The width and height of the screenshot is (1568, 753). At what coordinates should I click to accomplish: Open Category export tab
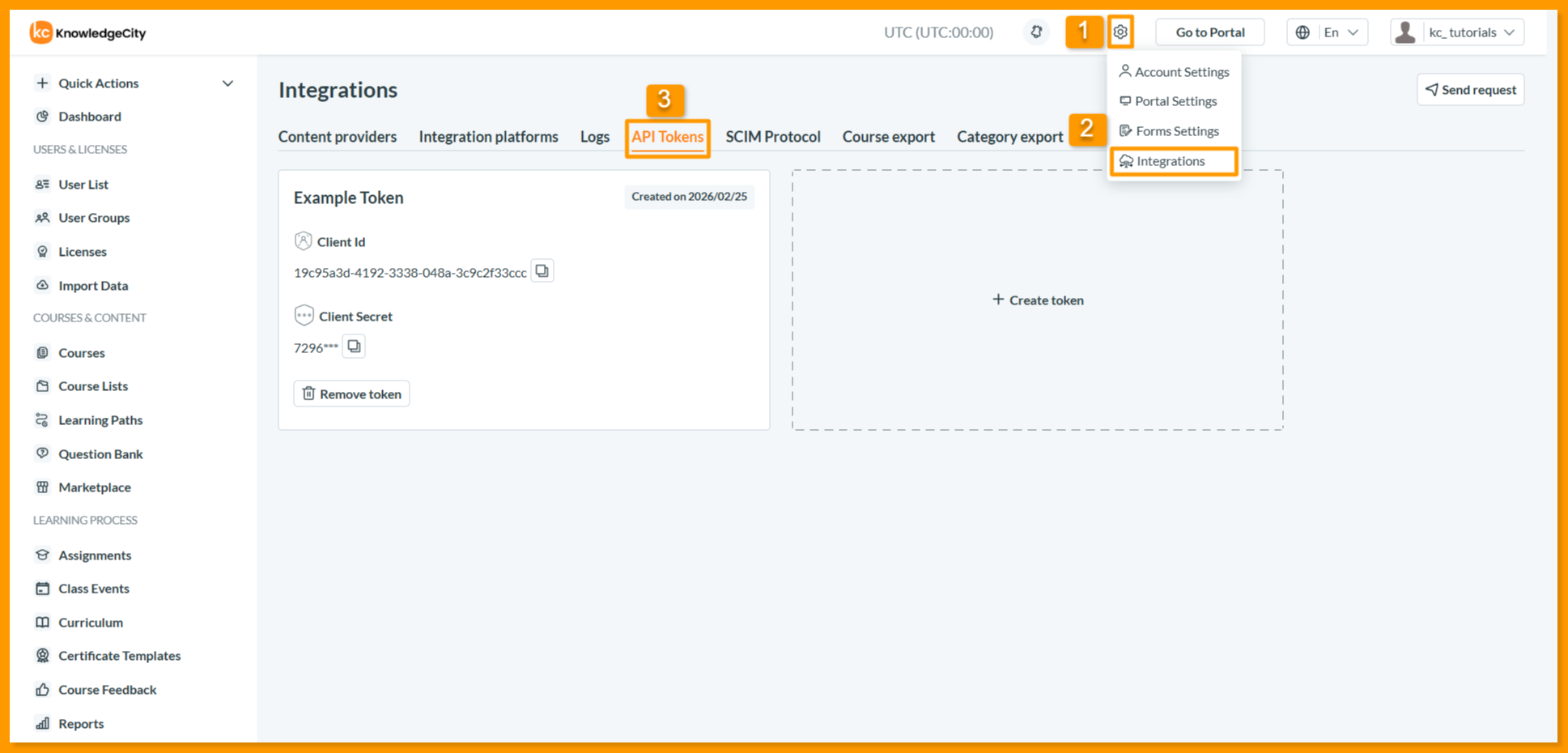point(1010,137)
